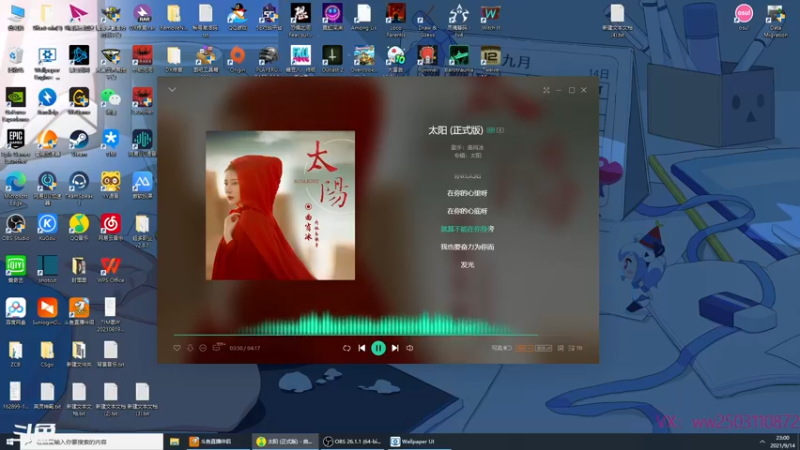
Task: Open QQ音乐 desktop shortcut
Action: [79, 228]
